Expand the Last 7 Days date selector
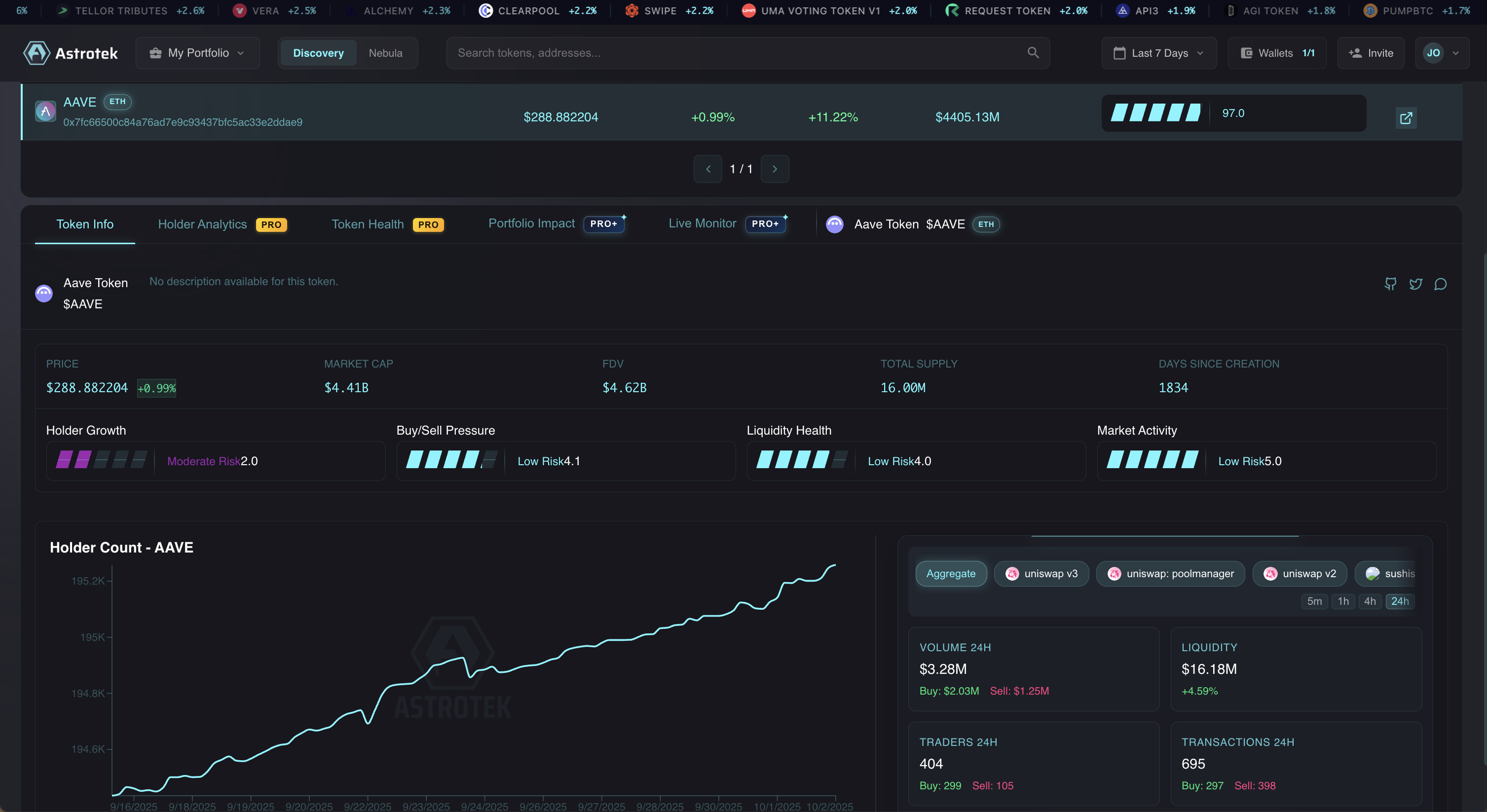The width and height of the screenshot is (1487, 812). click(x=1158, y=53)
